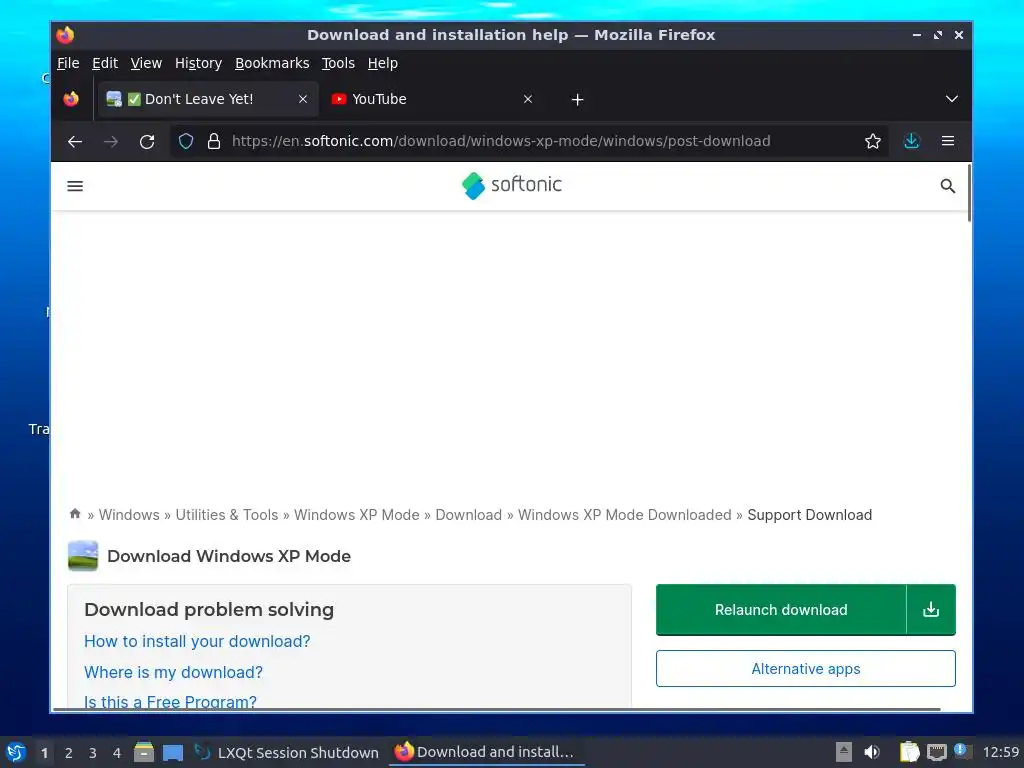Click the Utilities & Tools breadcrumb link
1024x768 pixels.
[227, 515]
